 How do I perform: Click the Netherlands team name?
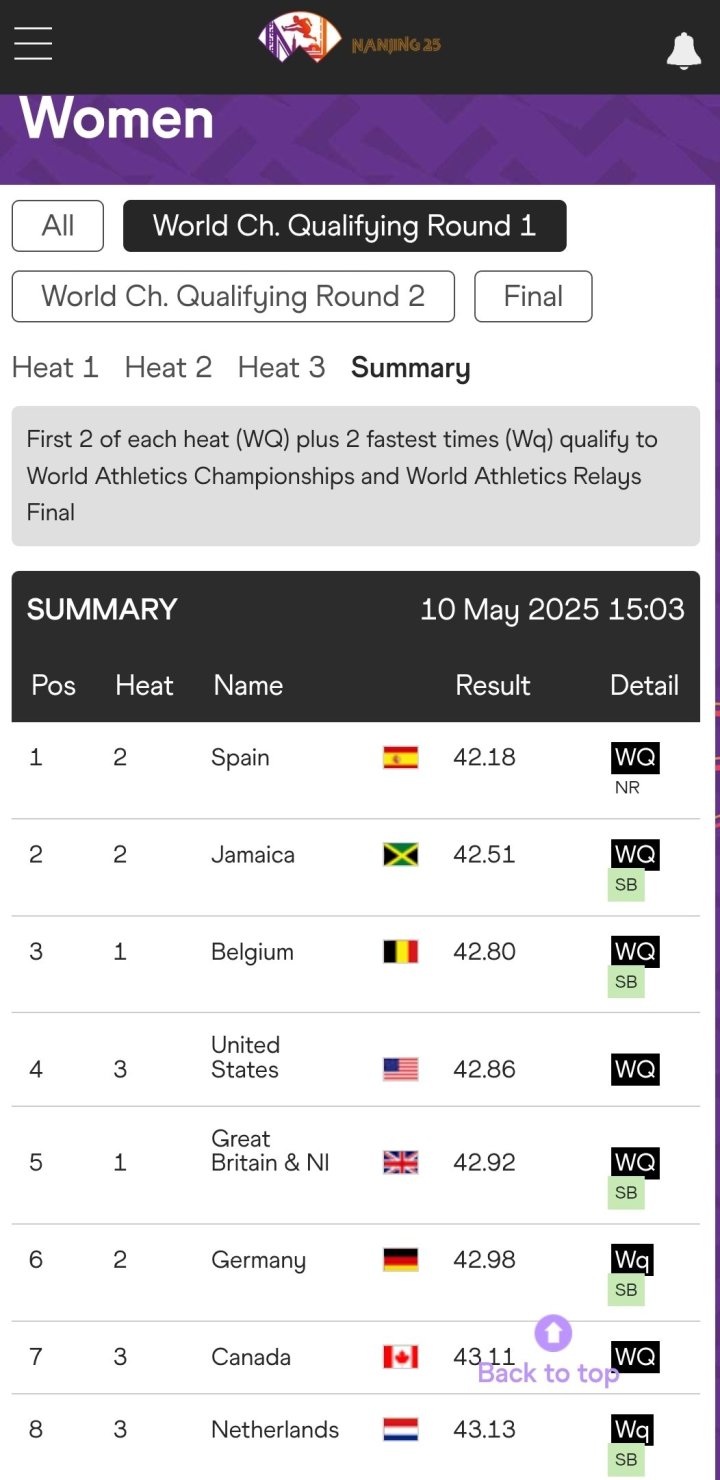click(275, 1430)
